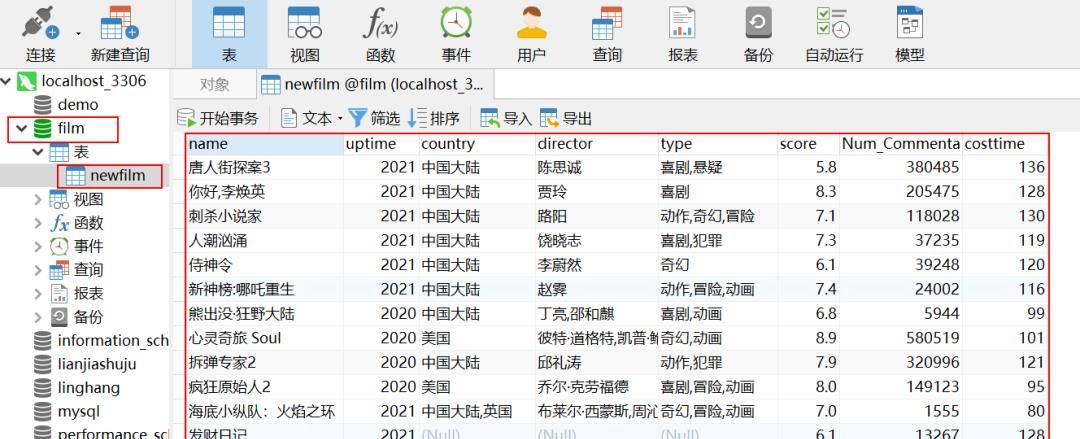Click the 筛选 filter button
The width and height of the screenshot is (1080, 439).
coord(375,119)
